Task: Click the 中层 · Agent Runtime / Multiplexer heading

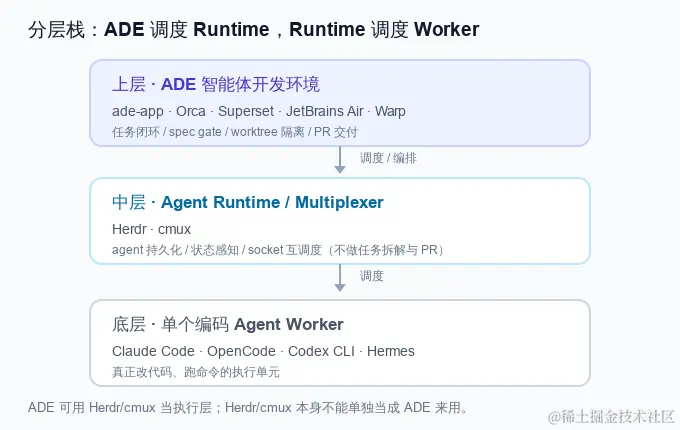Action: (x=248, y=202)
